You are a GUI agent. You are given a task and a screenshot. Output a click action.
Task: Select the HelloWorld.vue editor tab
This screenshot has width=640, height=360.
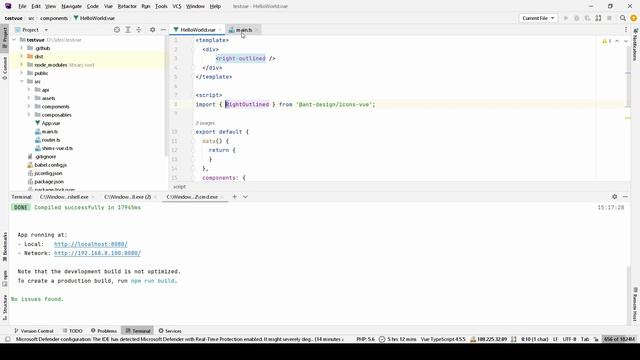click(198, 30)
